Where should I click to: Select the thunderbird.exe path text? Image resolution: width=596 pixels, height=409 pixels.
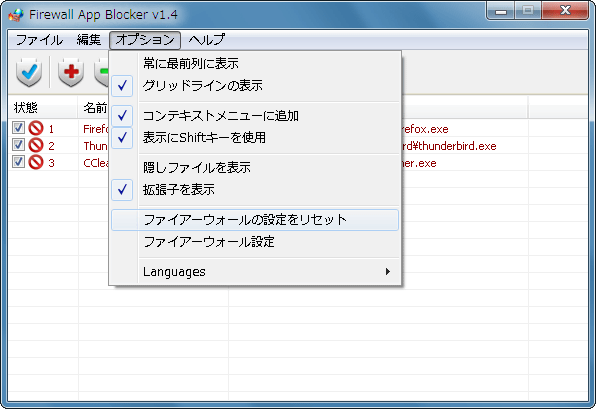pyautogui.click(x=449, y=146)
